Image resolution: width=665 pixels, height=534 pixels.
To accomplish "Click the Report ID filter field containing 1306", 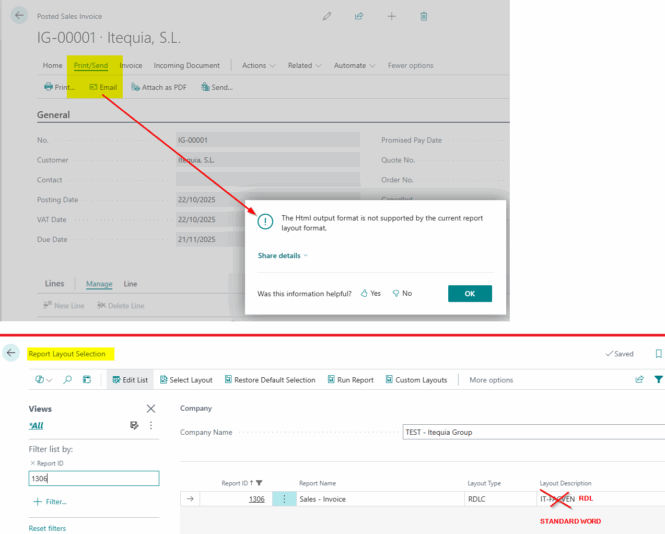I will click(x=93, y=479).
